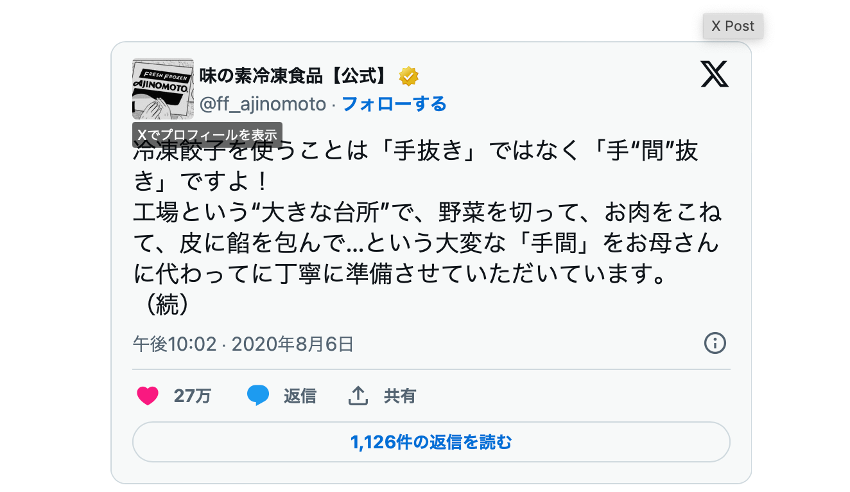Click the reply speech bubble icon

pyautogui.click(x=258, y=396)
